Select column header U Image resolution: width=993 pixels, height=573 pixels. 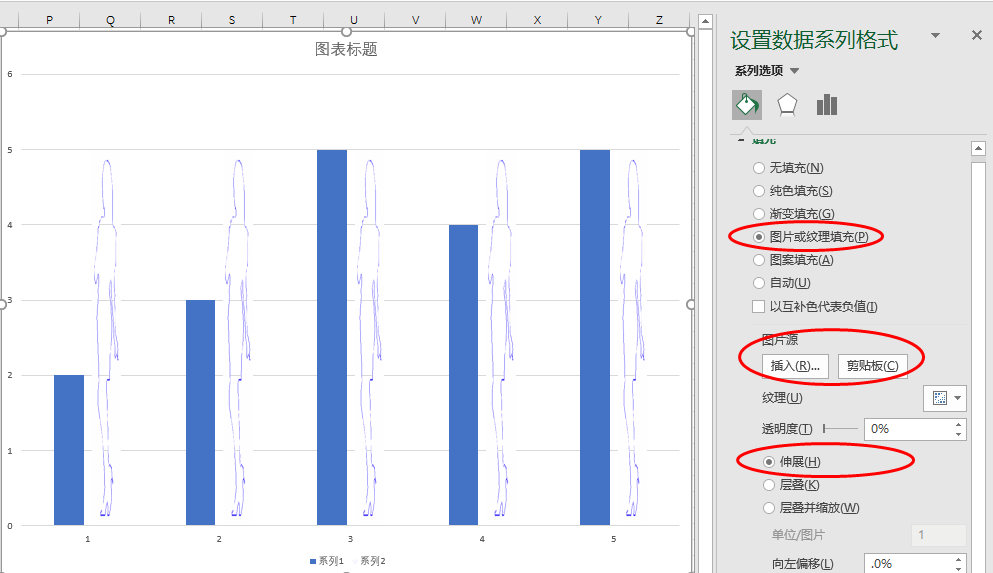point(354,20)
